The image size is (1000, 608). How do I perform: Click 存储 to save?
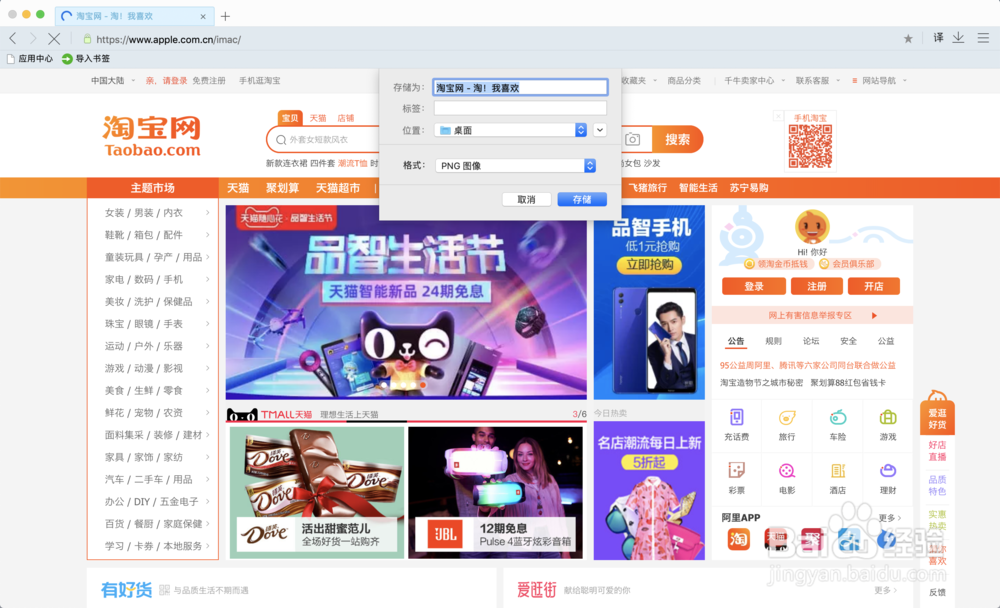(582, 200)
